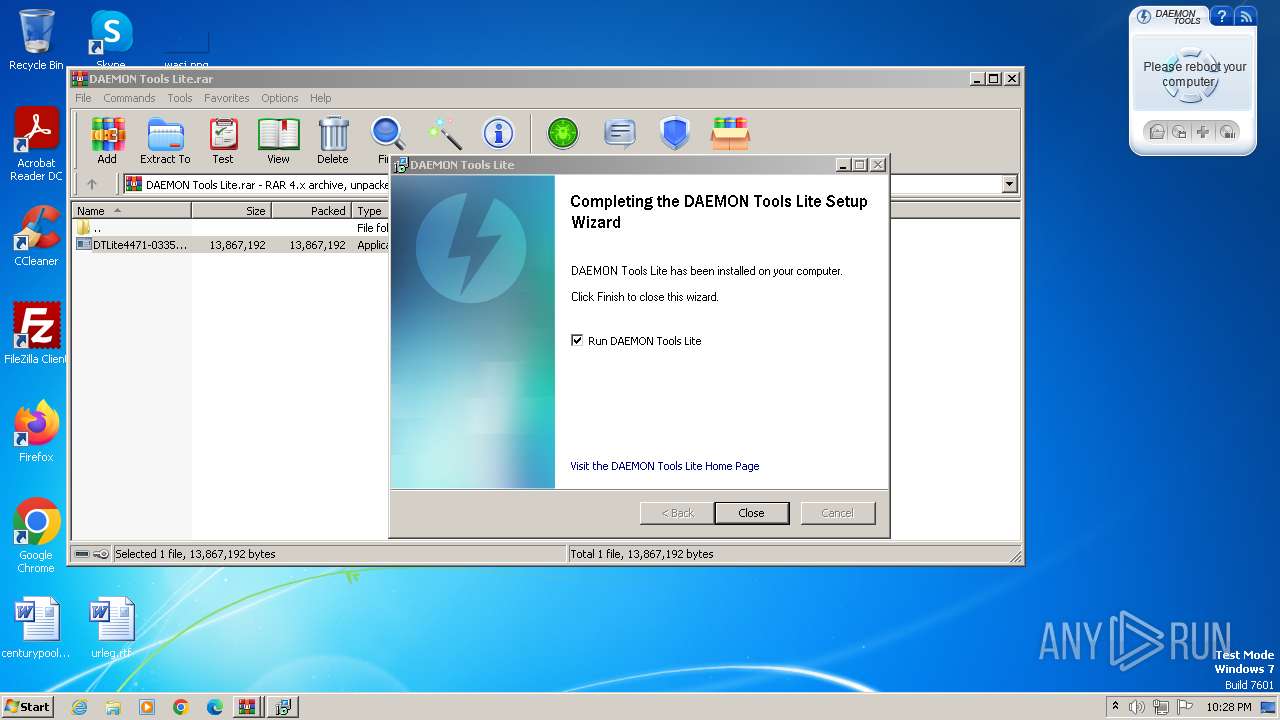Viewport: 1280px width, 720px height.
Task: Click the volume speaker tray icon
Action: coord(1138,707)
